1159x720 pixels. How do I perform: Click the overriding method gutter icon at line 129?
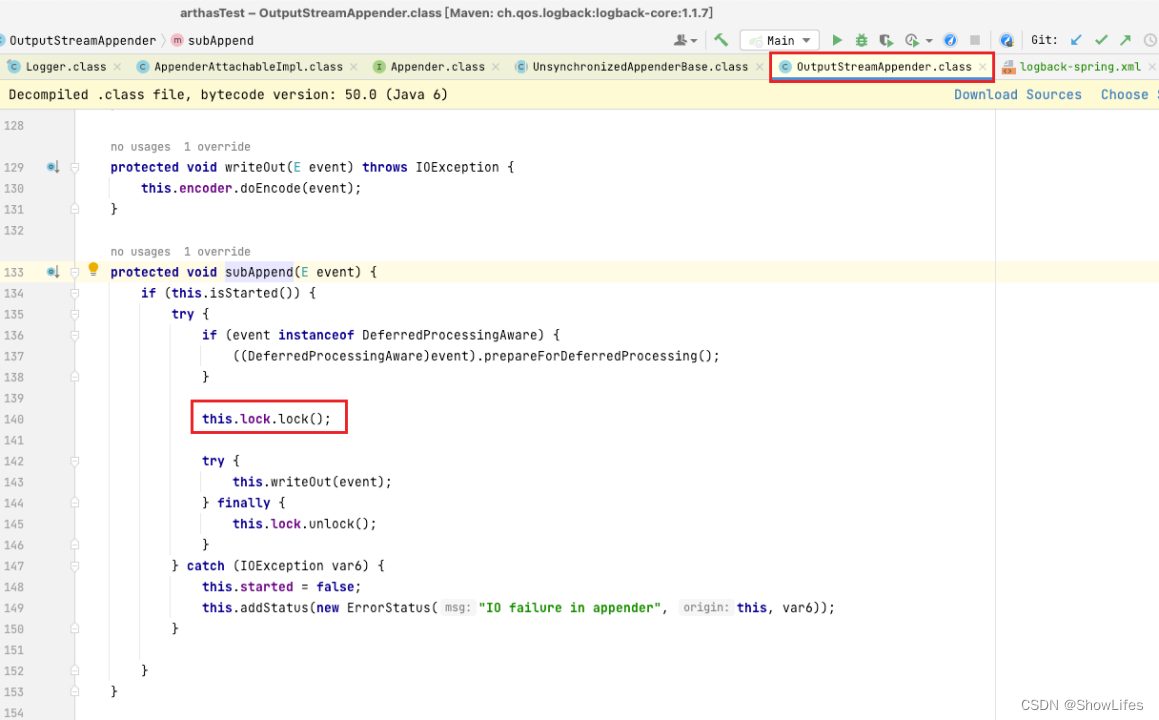tap(52, 167)
